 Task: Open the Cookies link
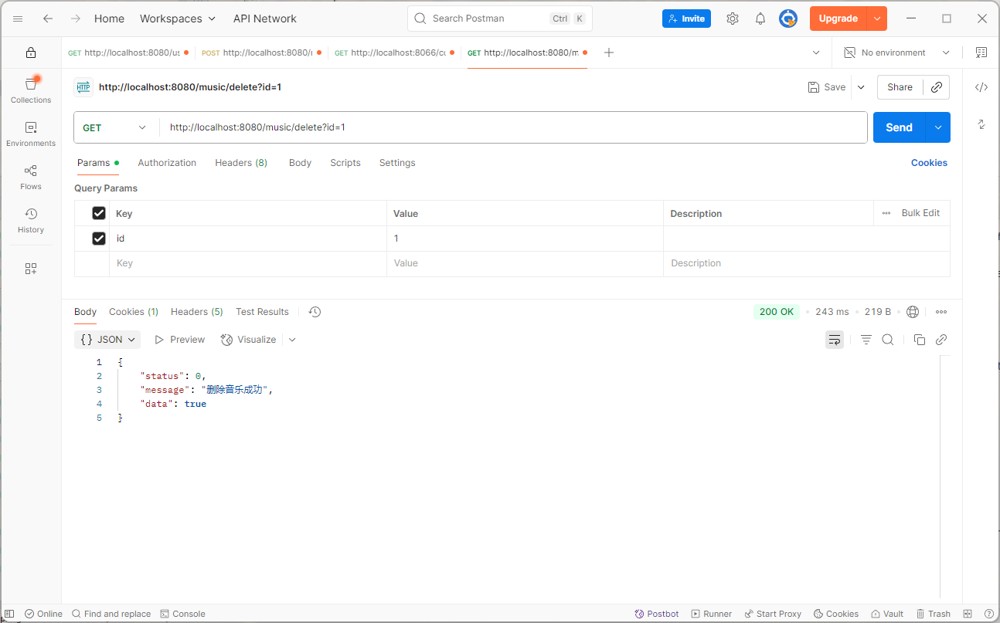(x=929, y=163)
